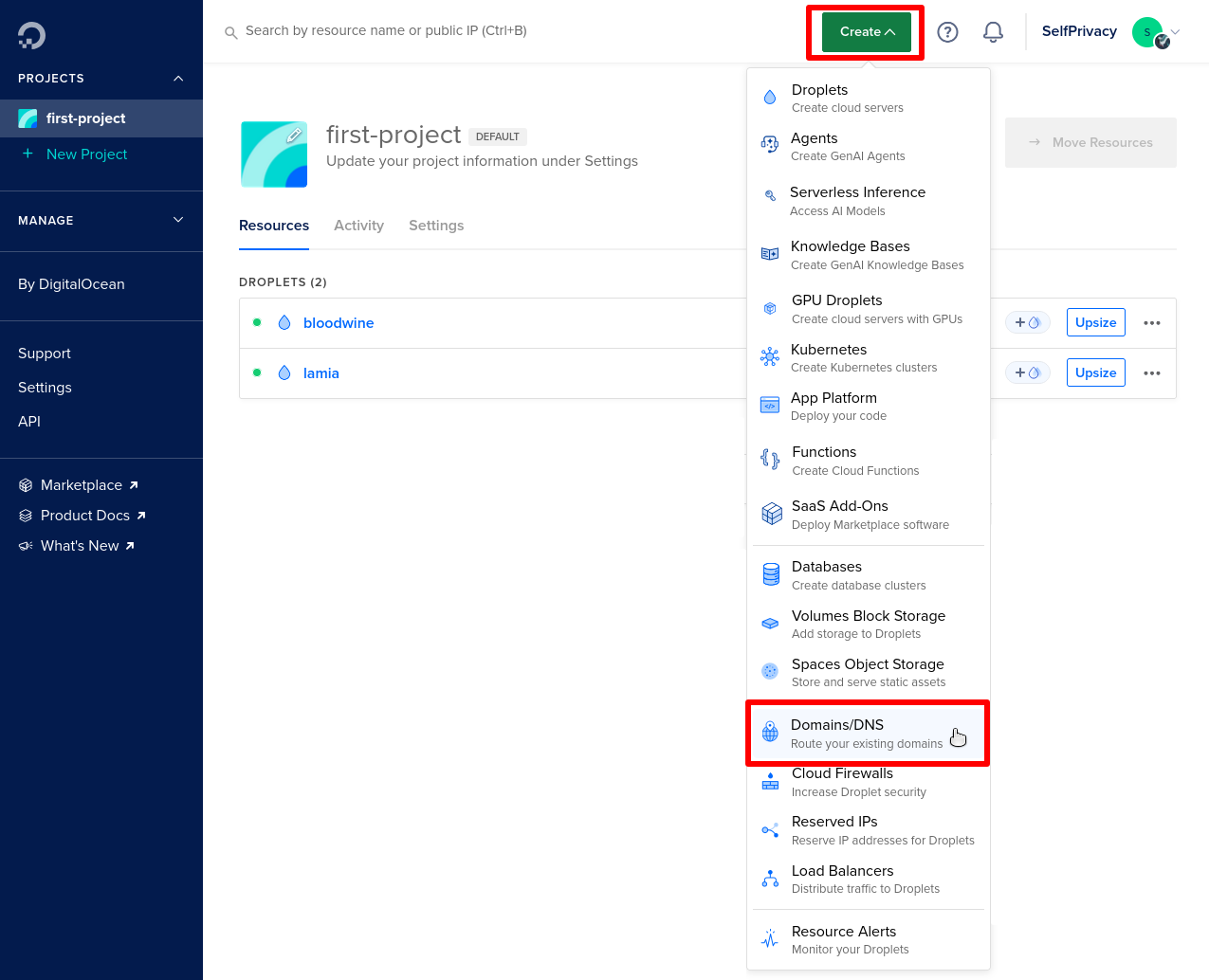Click the Functions braces icon
The image size is (1209, 980).
pyautogui.click(x=770, y=460)
